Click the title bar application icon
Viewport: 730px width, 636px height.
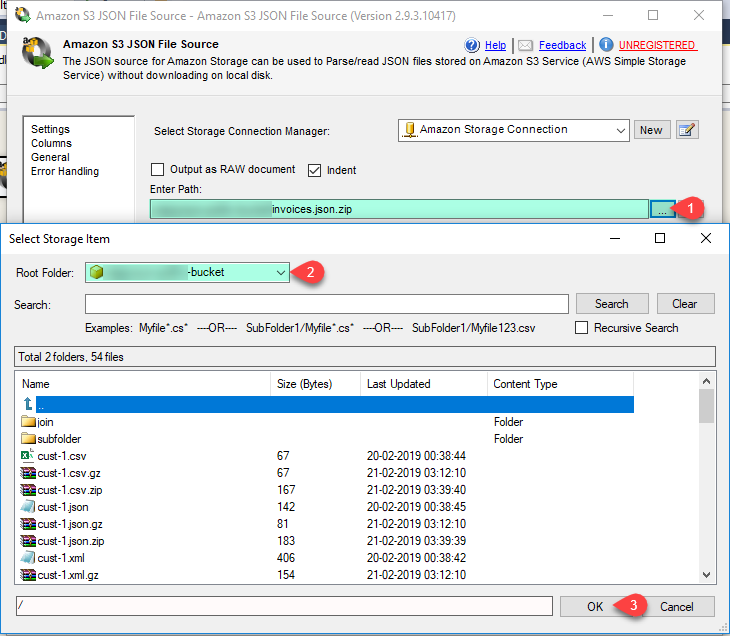click(23, 15)
